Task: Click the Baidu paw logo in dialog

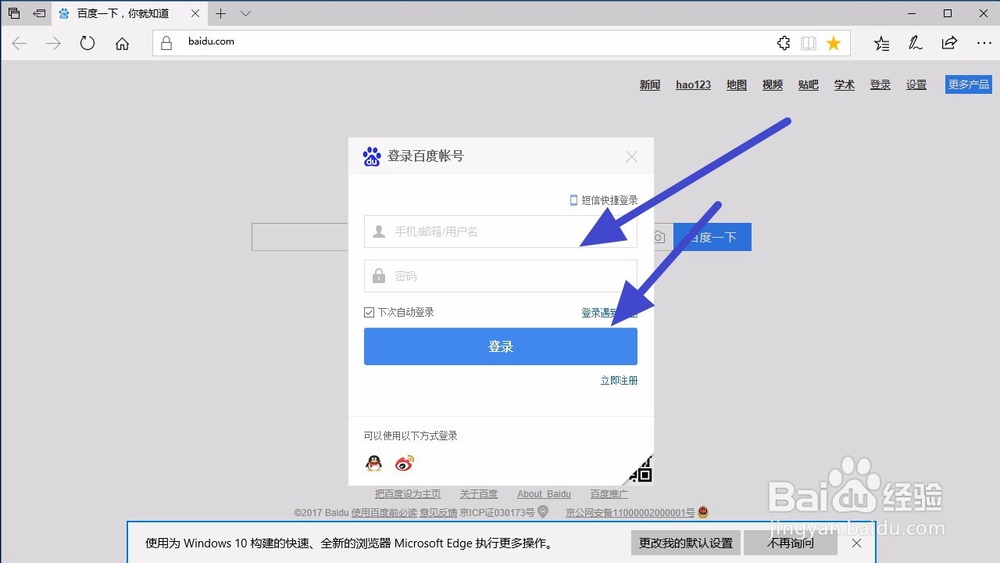Action: pos(372,156)
